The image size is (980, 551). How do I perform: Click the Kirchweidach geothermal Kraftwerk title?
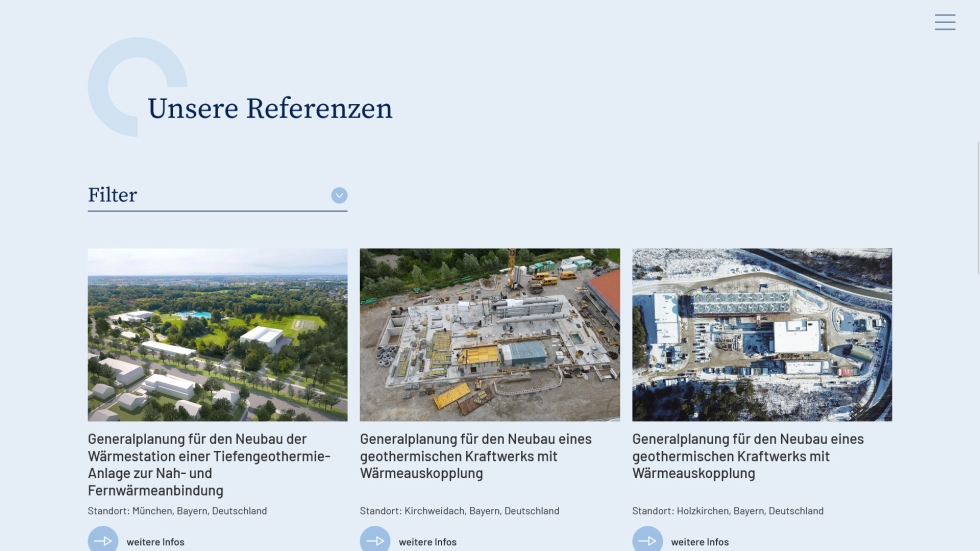coord(475,456)
